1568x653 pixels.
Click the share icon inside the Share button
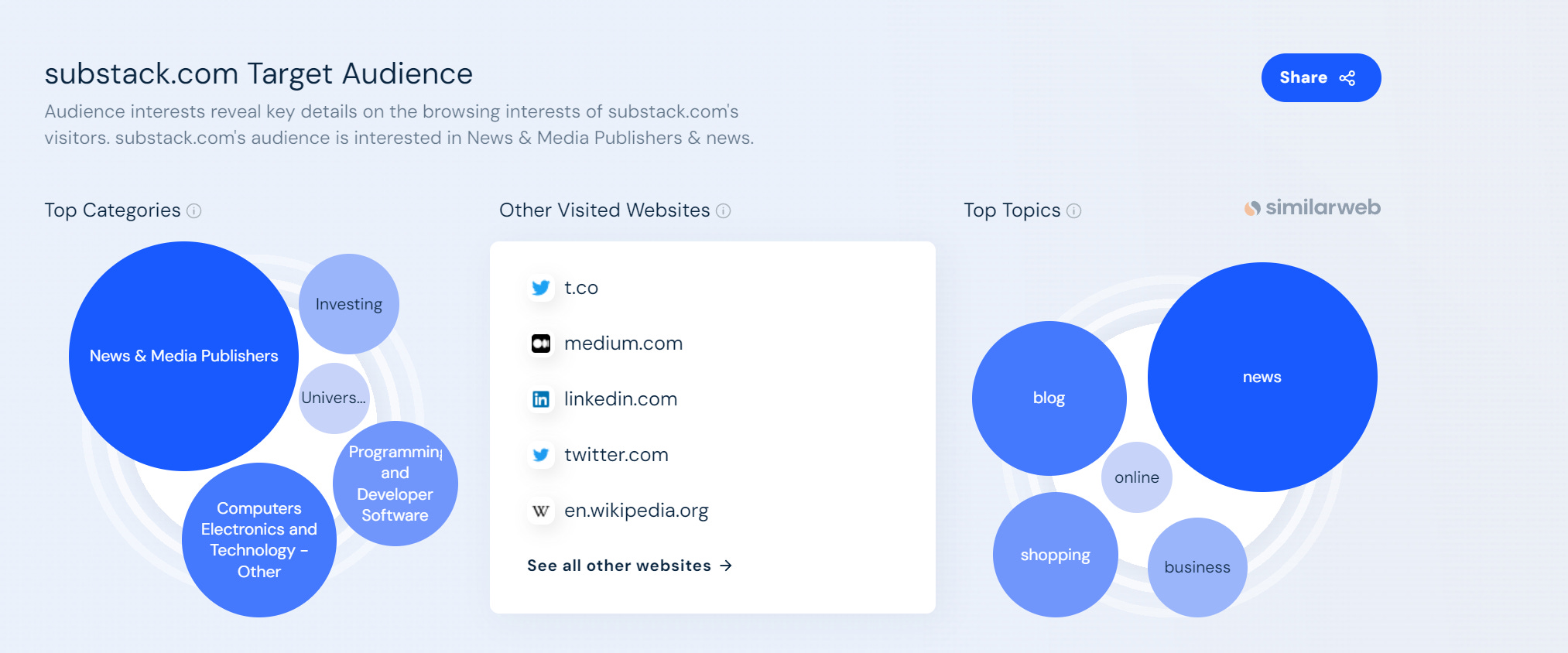click(1347, 77)
